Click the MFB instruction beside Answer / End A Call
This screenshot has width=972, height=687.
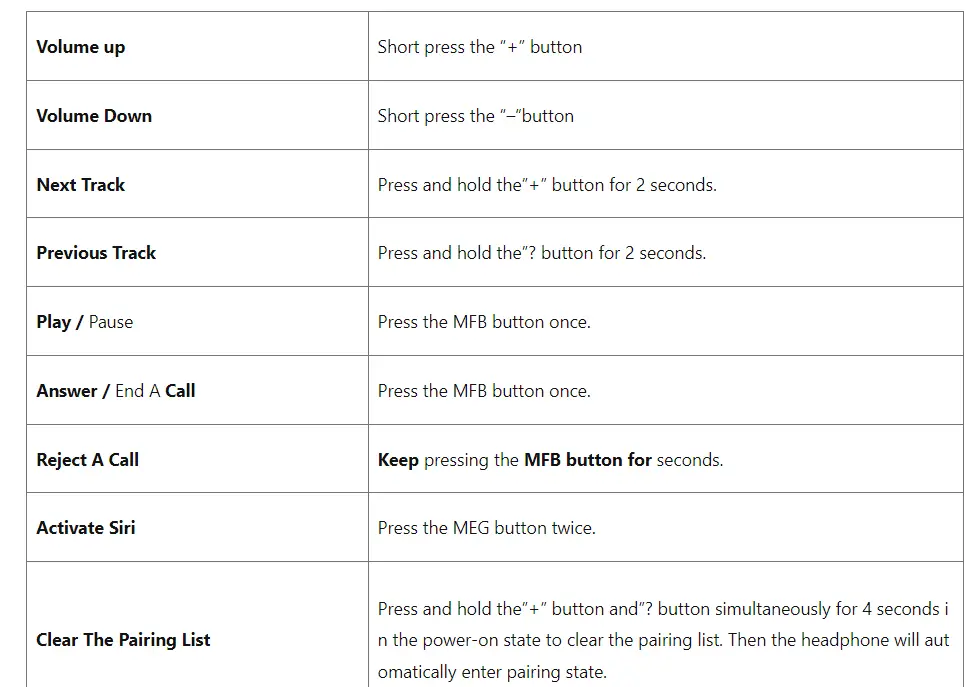(x=484, y=391)
